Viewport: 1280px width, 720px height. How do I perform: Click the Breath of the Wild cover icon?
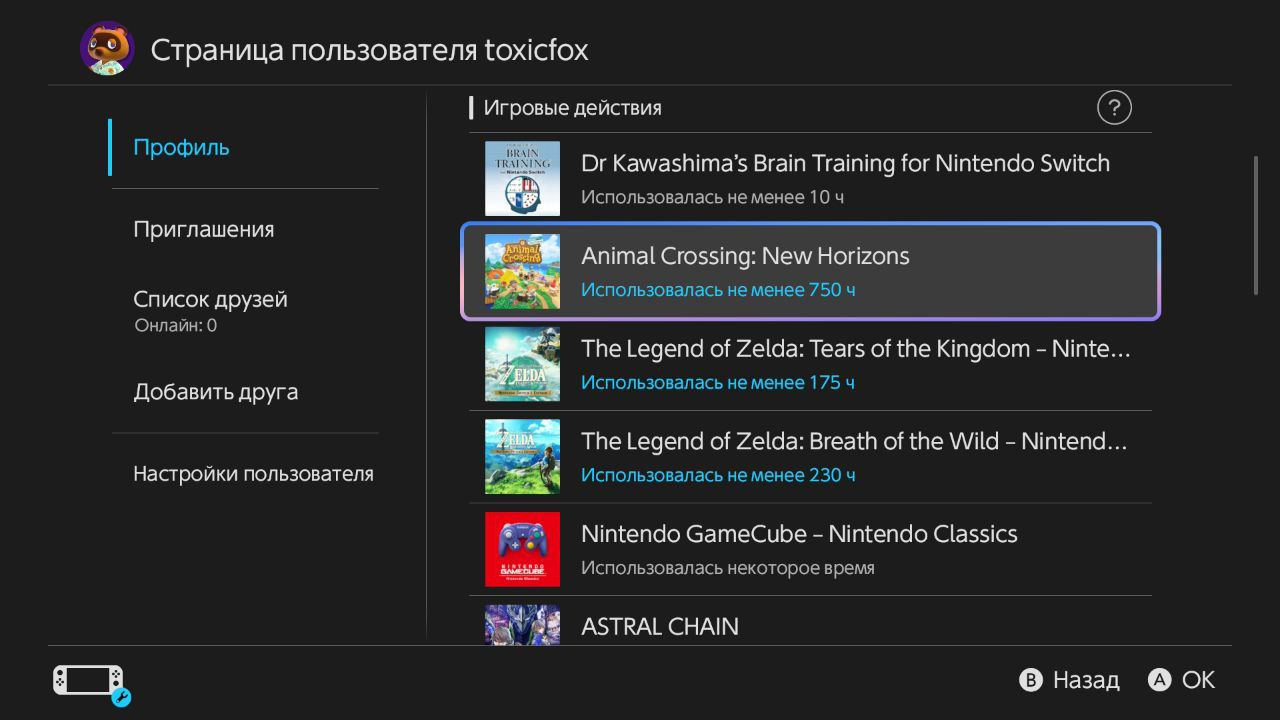point(522,457)
